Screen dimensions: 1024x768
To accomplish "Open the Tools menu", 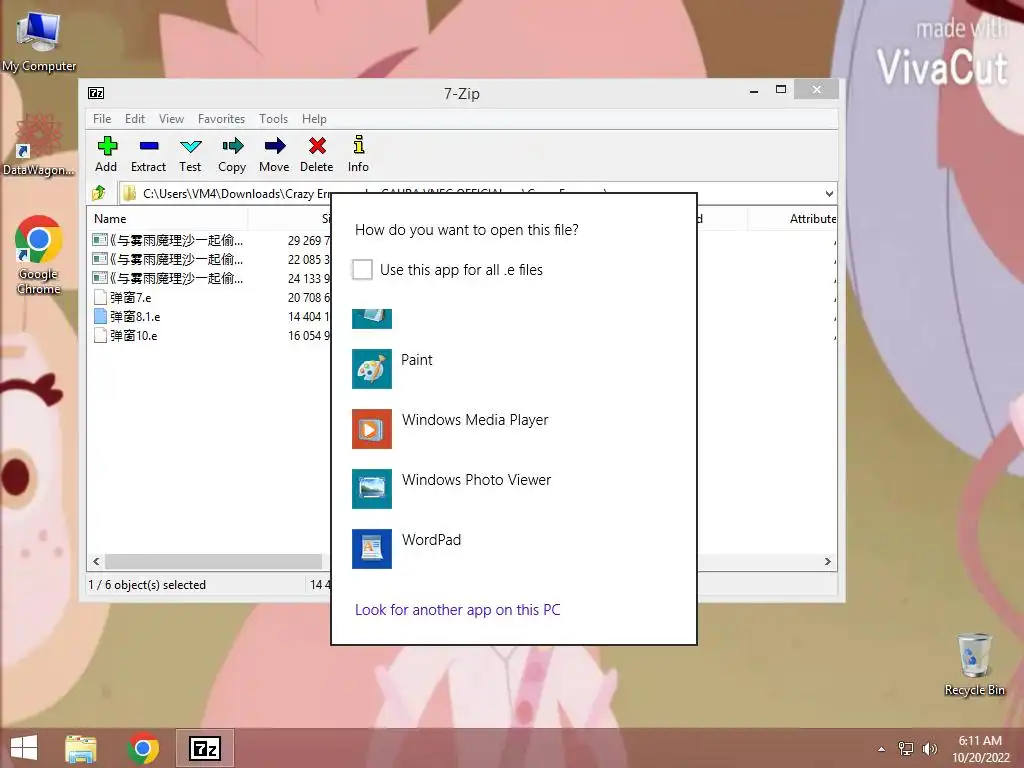I will click(273, 119).
